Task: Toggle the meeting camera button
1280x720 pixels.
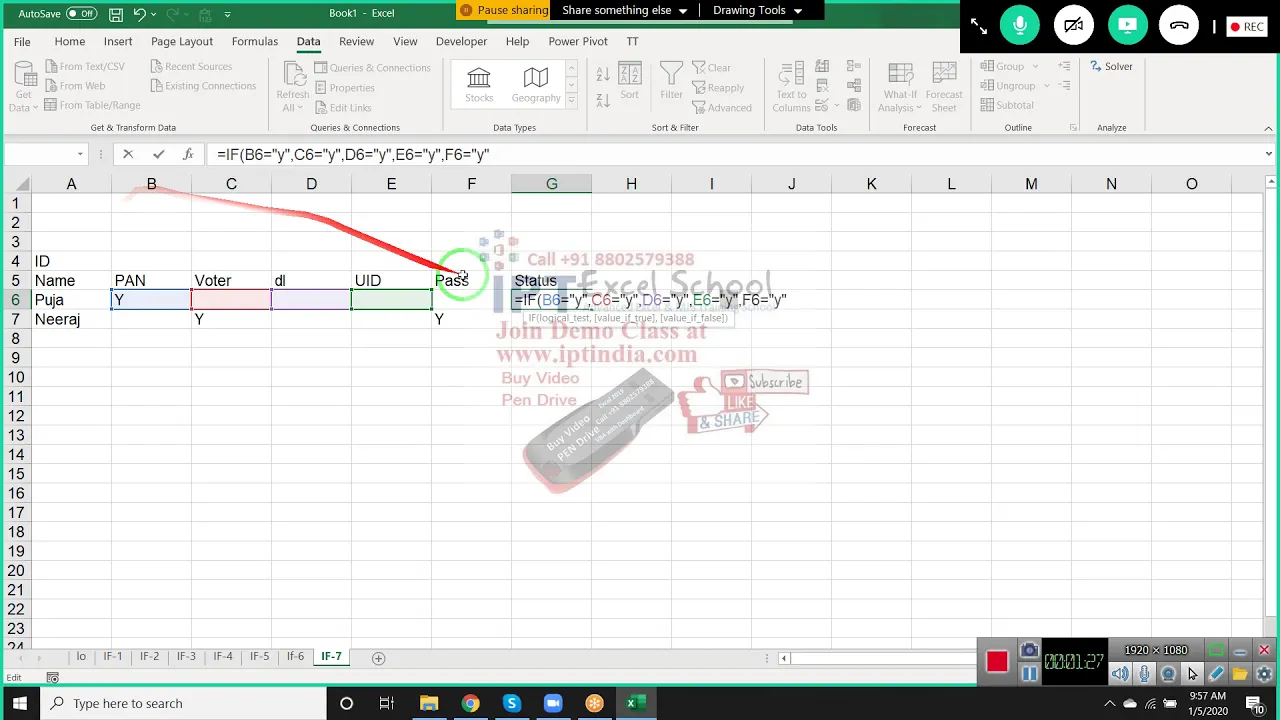Action: [1074, 26]
